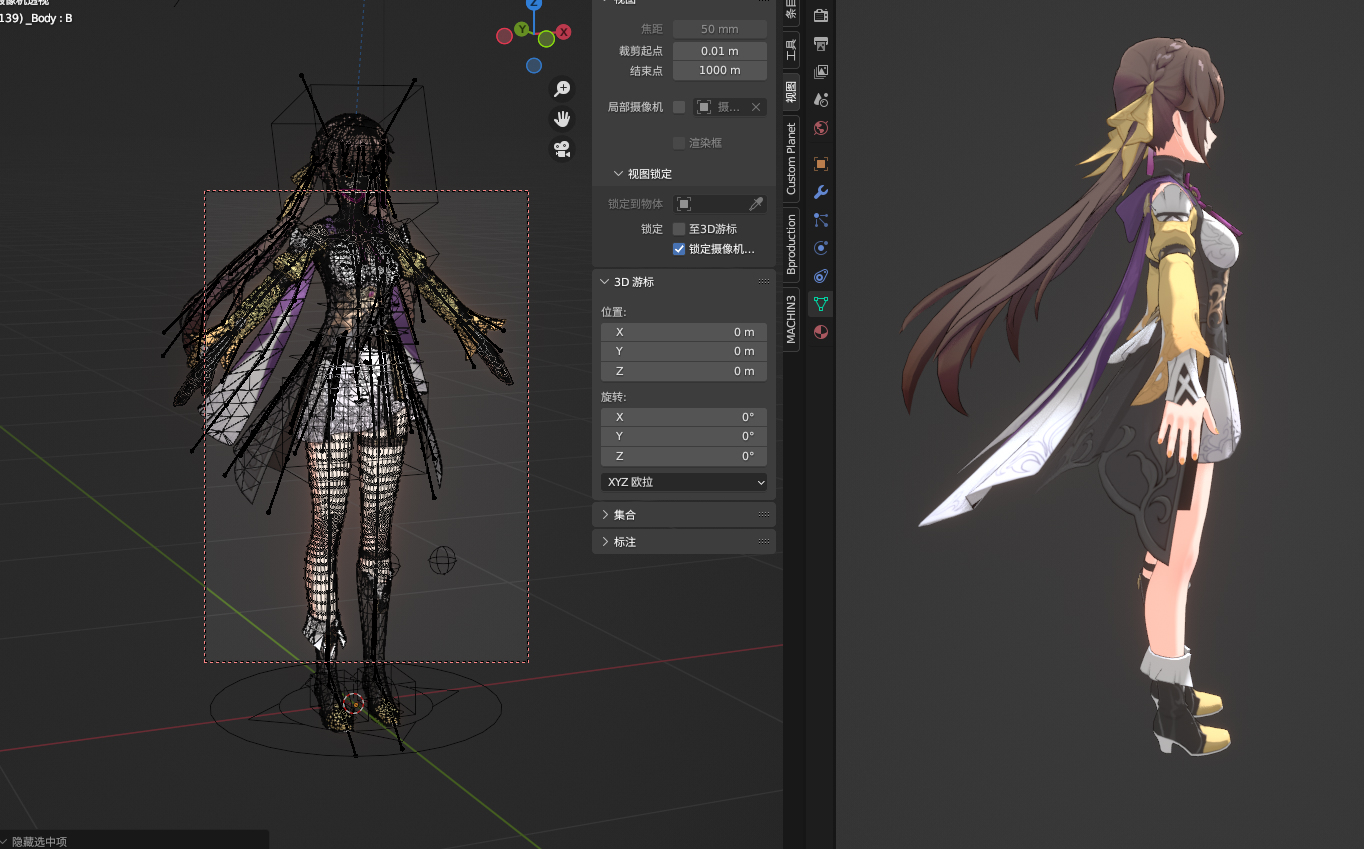The height and width of the screenshot is (849, 1364).
Task: Switch to the 视图 sidebar tab
Action: pos(791,92)
